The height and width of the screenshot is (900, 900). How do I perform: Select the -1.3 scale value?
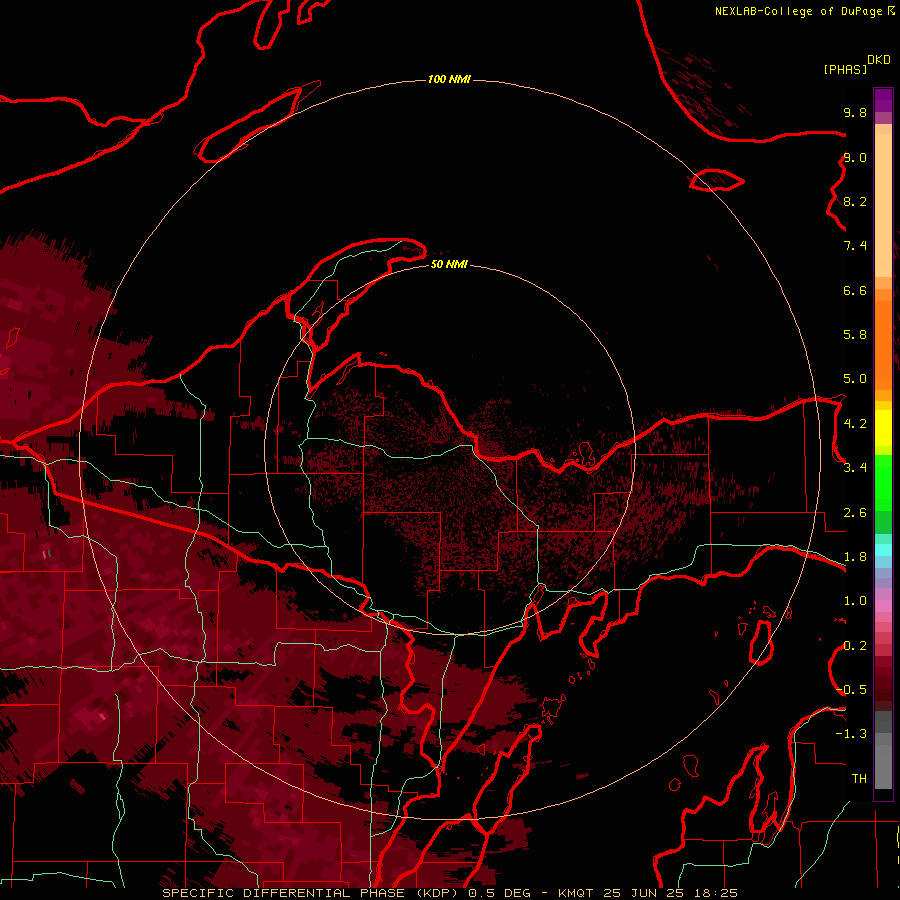click(851, 734)
